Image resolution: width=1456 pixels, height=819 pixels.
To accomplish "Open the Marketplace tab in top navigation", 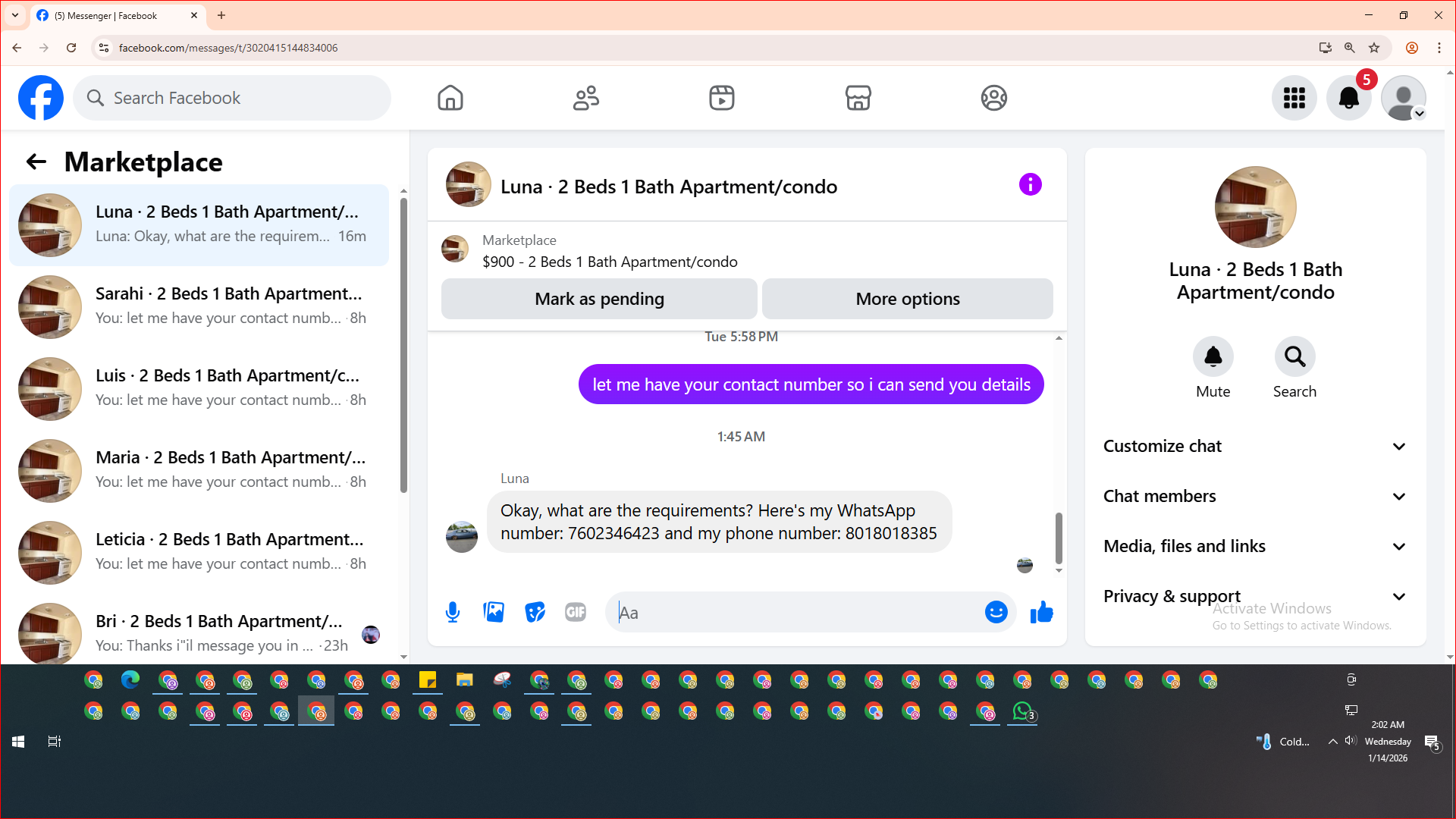I will pos(858,98).
